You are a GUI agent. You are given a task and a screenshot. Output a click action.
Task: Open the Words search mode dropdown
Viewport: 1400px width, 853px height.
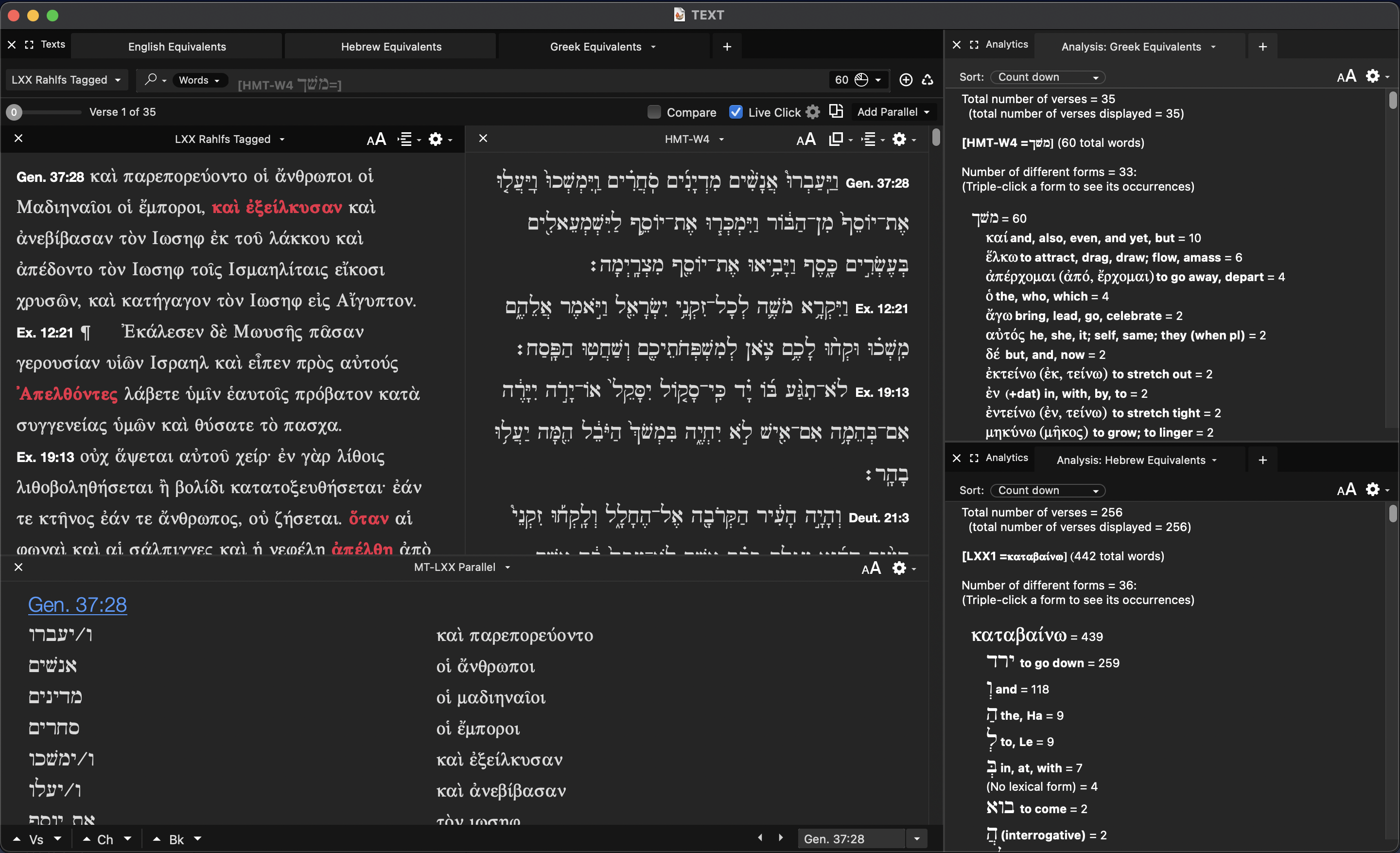tap(199, 80)
